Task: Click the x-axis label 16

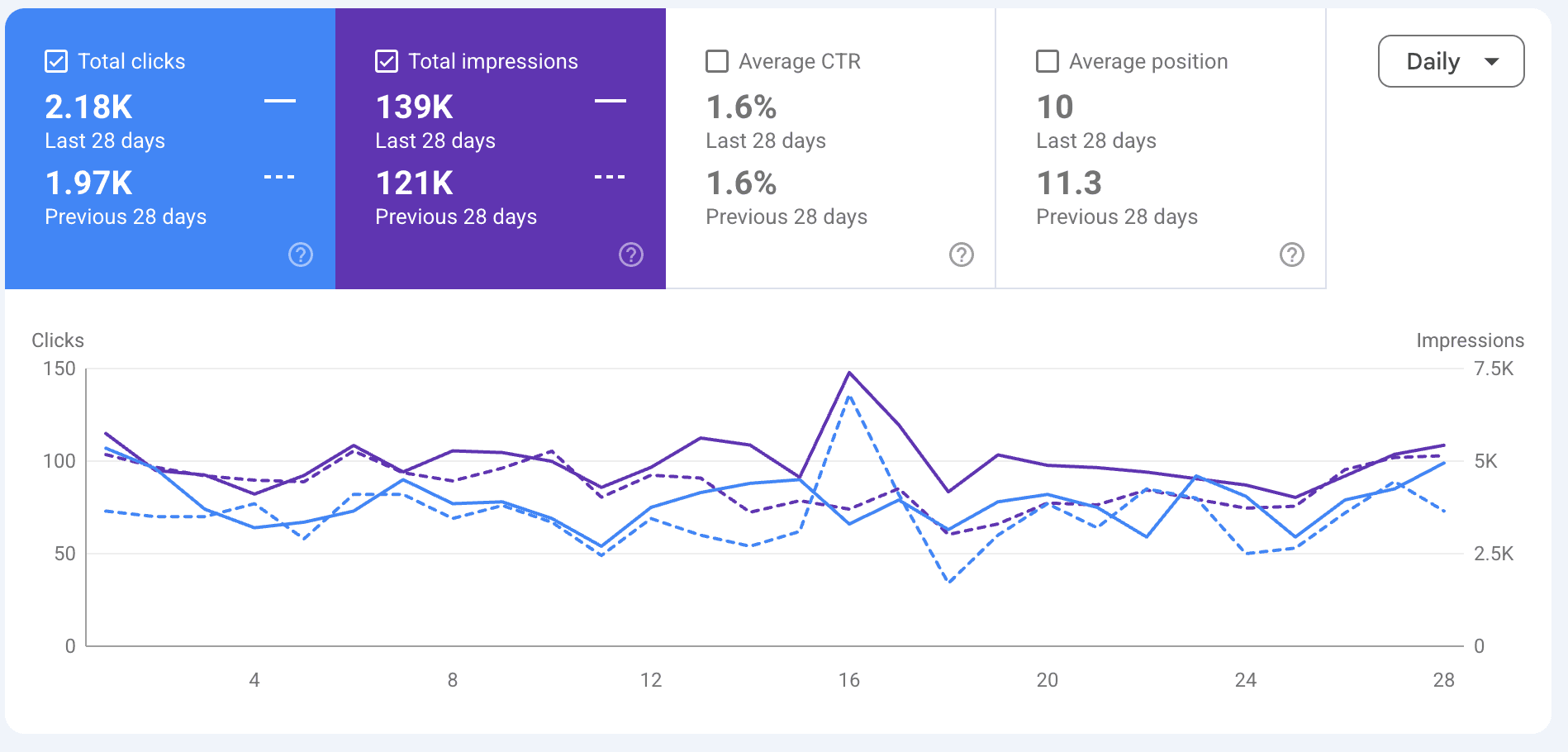Action: (849, 680)
